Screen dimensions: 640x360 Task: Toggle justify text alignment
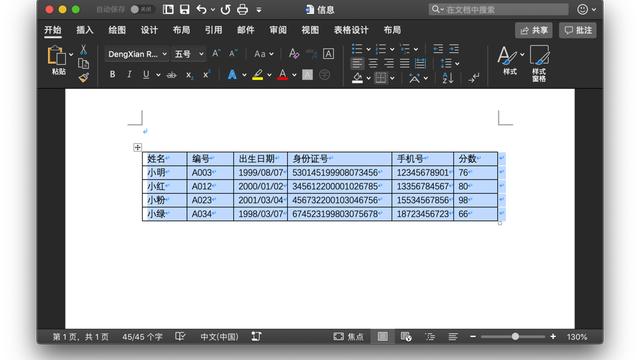point(404,63)
